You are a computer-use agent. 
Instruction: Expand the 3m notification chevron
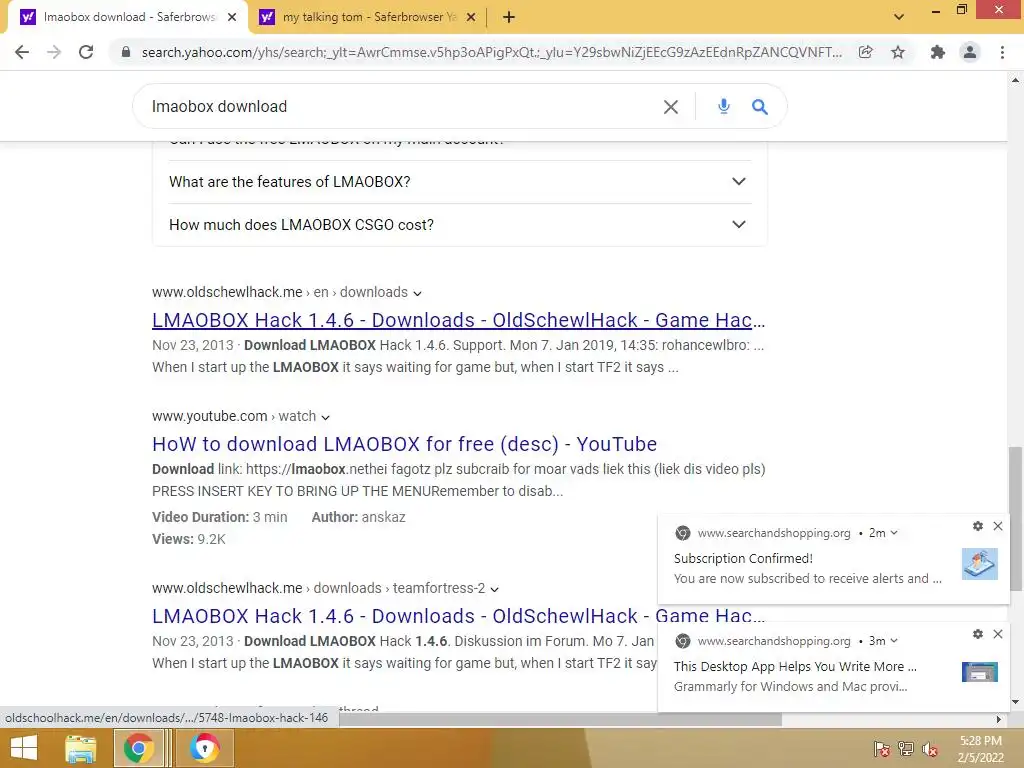(x=894, y=641)
